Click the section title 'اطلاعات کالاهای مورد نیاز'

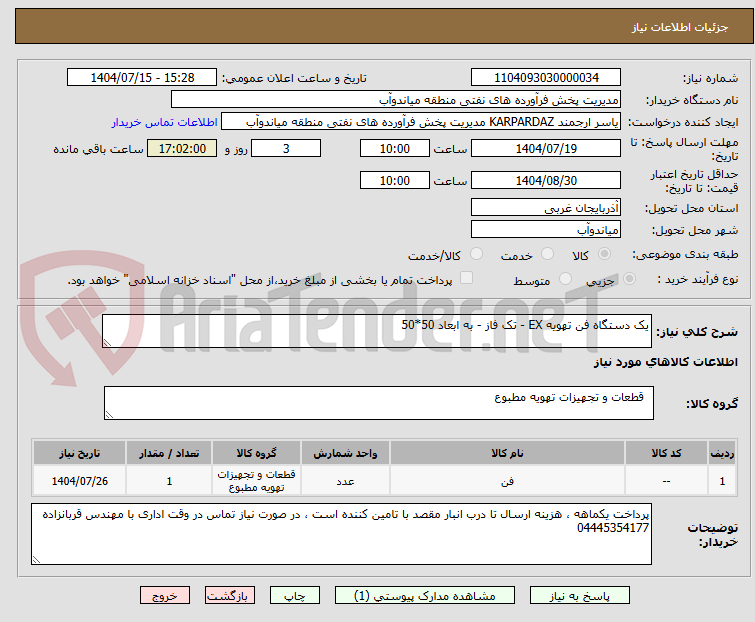(x=665, y=362)
